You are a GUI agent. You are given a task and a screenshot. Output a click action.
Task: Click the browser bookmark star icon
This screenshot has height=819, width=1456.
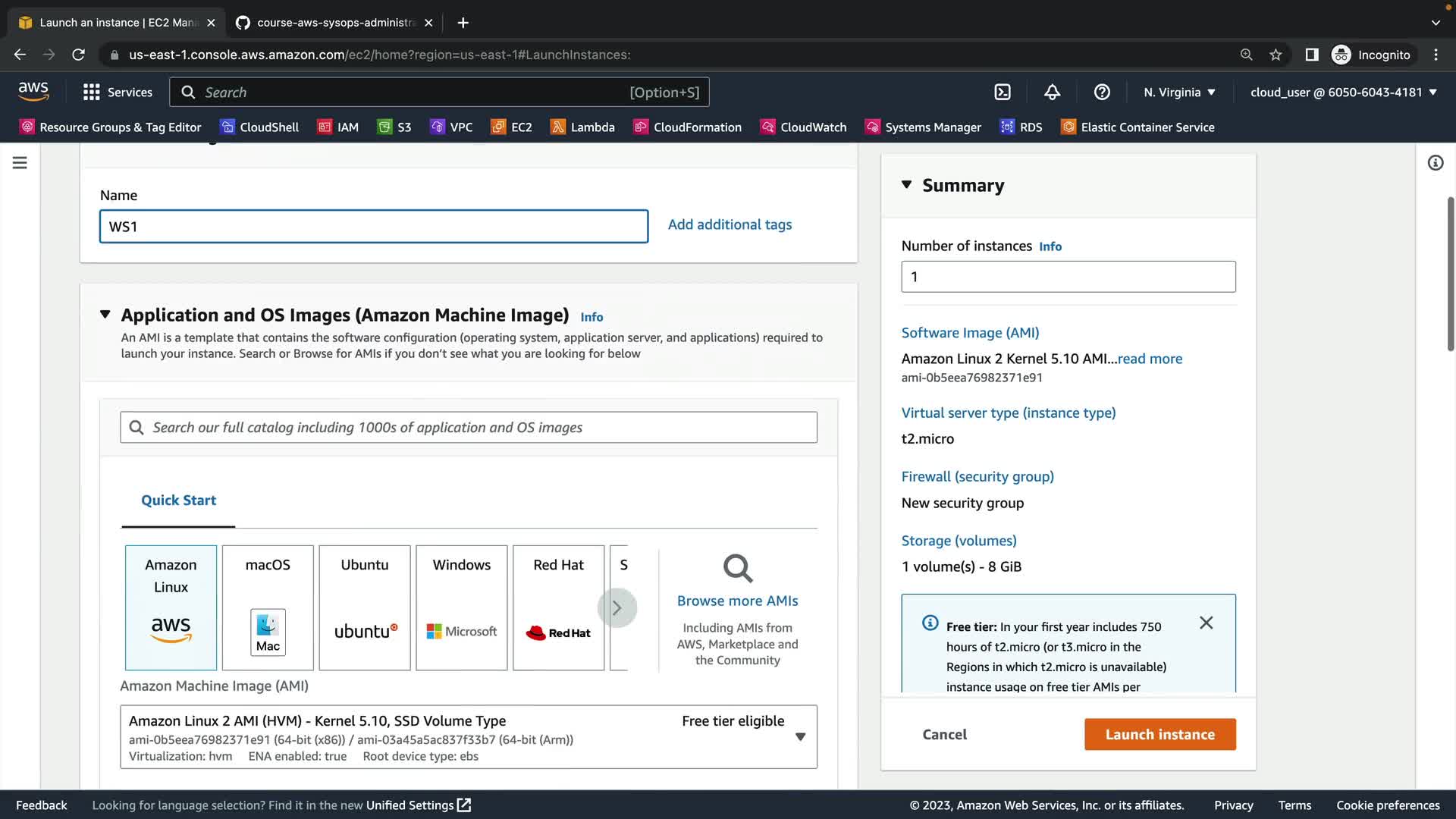pos(1276,55)
